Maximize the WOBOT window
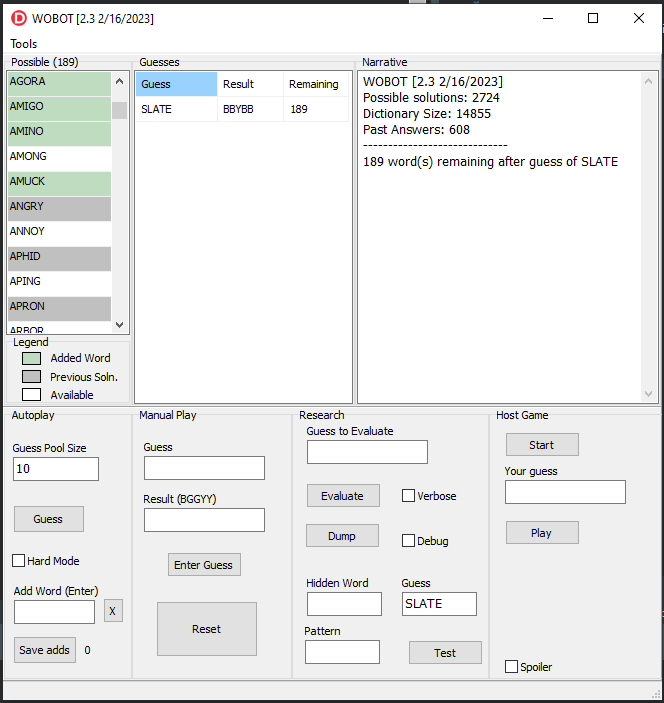 pos(593,18)
